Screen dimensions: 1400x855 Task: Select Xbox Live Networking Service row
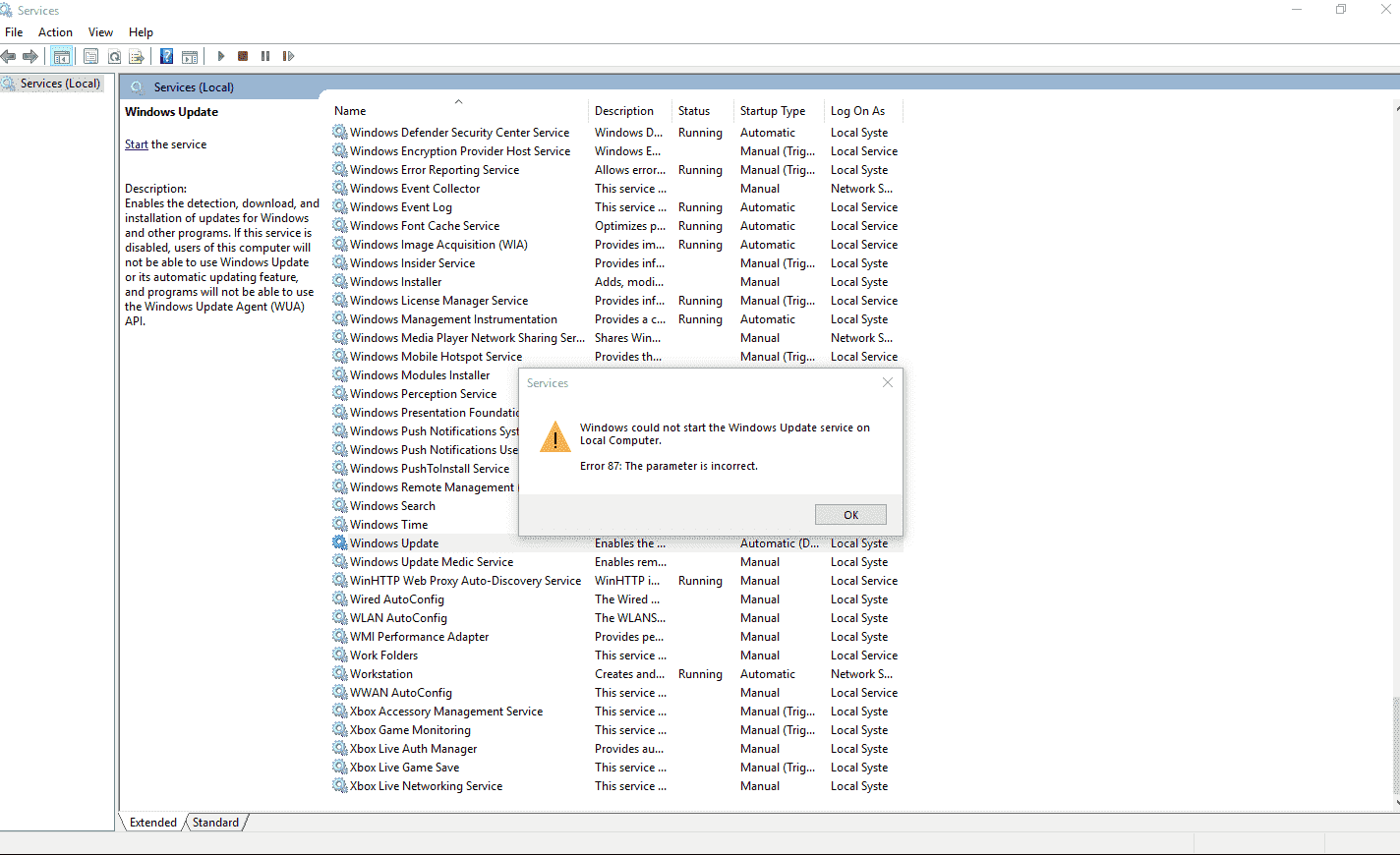[x=616, y=786]
